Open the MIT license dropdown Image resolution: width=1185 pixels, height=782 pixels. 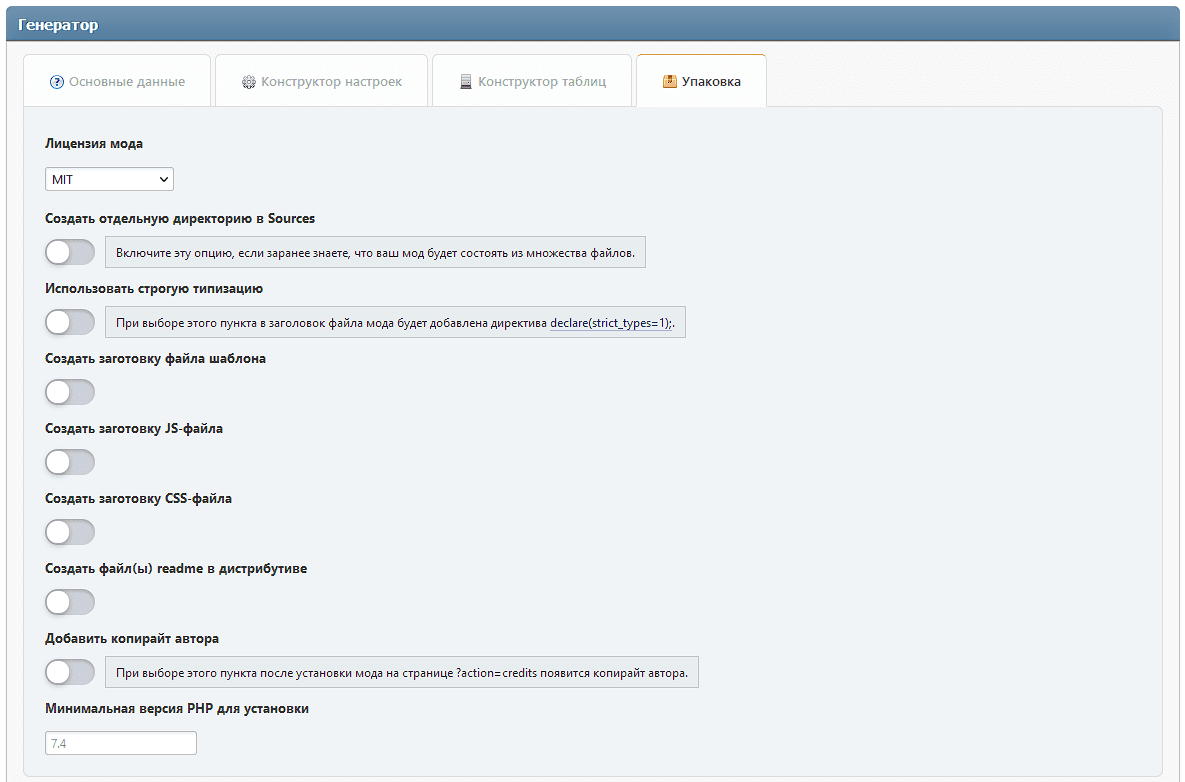pyautogui.click(x=110, y=179)
